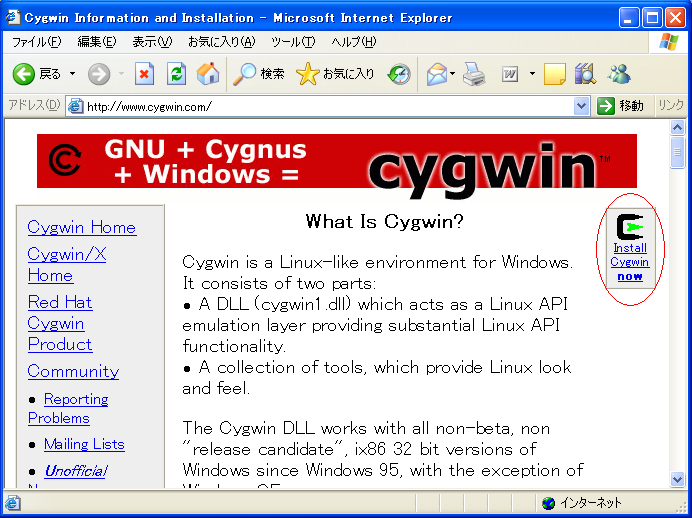Open the Mailing Lists link
Screen dimensions: 692x518
(84, 444)
